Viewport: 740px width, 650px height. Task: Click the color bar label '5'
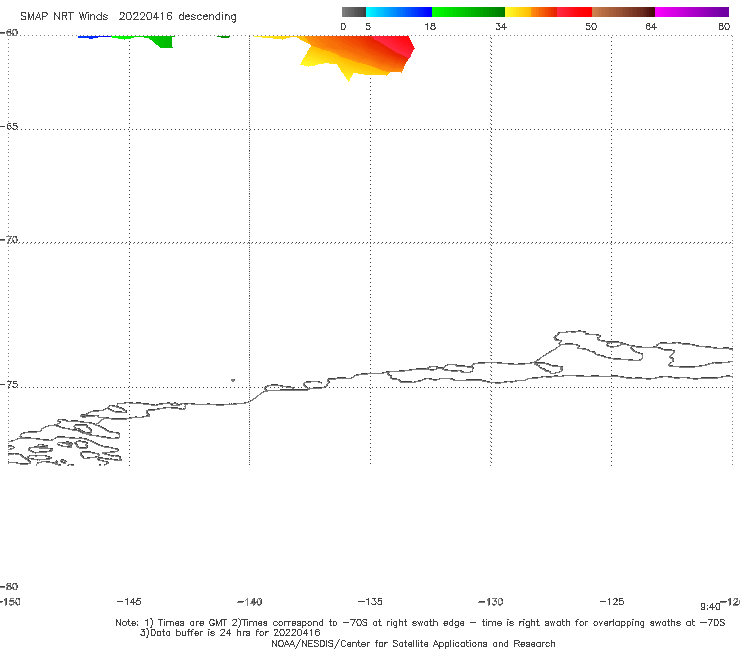click(x=368, y=26)
